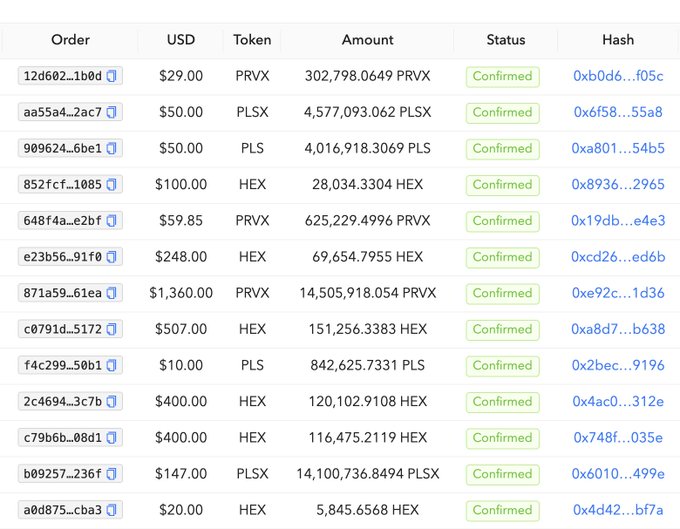Image resolution: width=680 pixels, height=529 pixels.
Task: Open transaction hash 0x6f58…55a8
Action: [618, 112]
